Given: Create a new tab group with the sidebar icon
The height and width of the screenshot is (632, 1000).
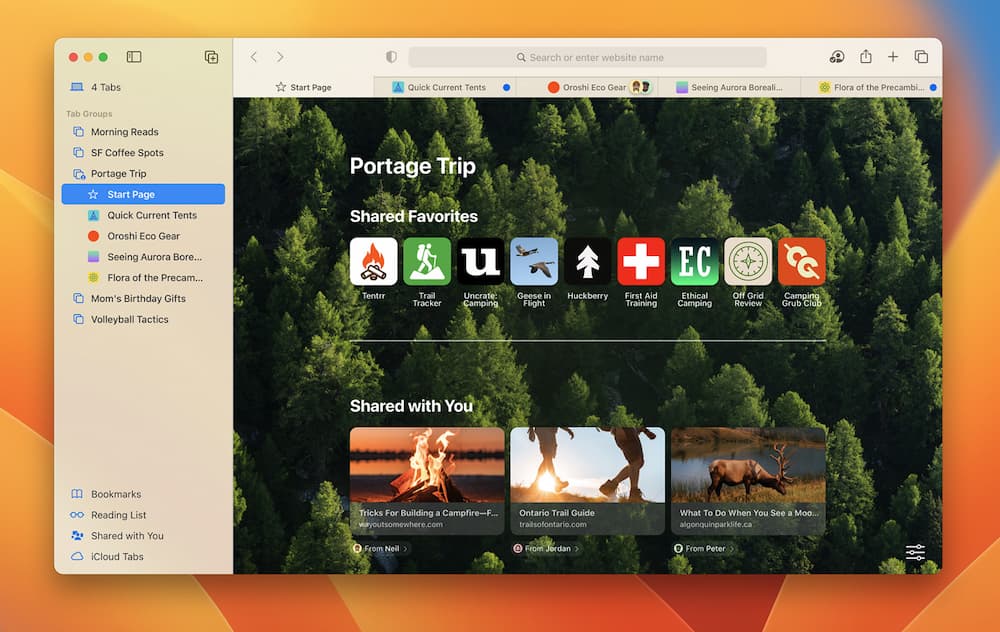Looking at the screenshot, I should point(211,57).
